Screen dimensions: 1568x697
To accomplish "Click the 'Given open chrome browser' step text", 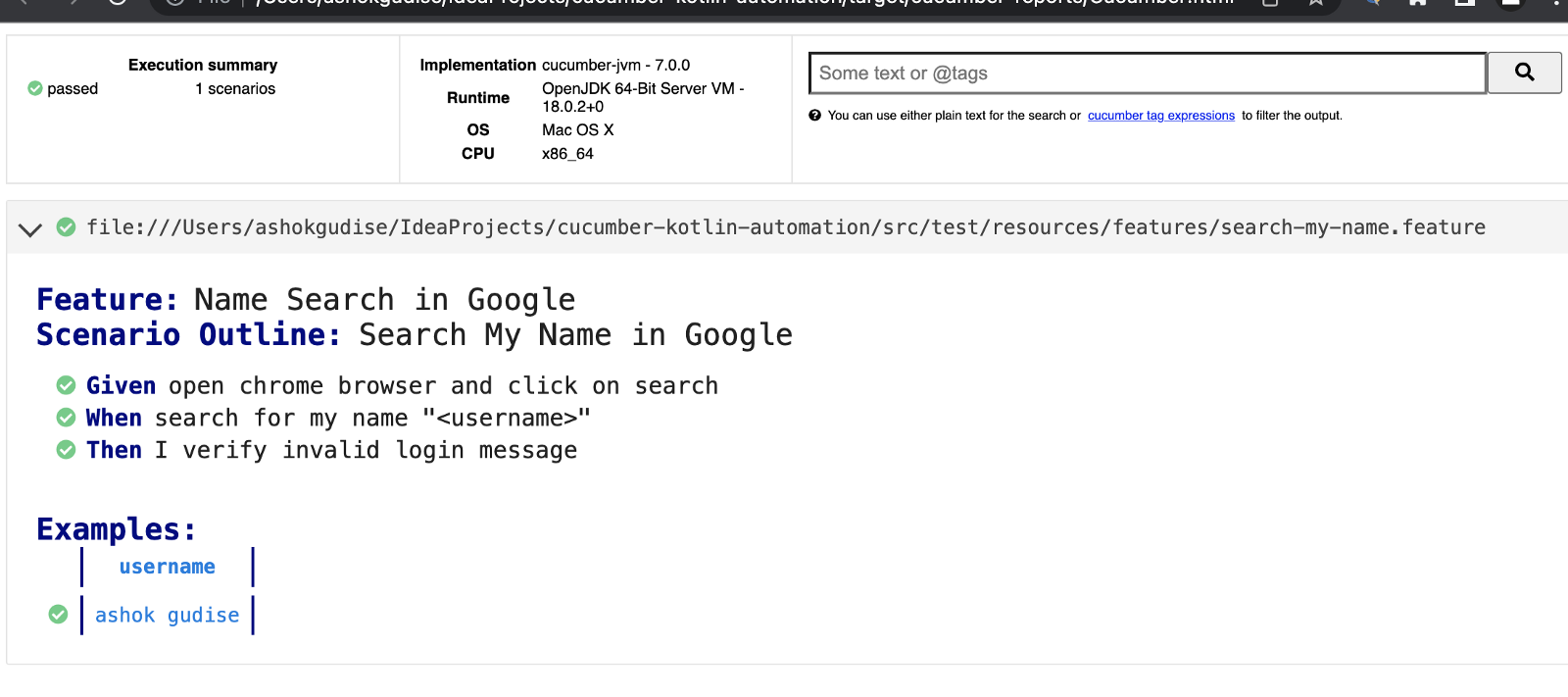I will (x=402, y=386).
